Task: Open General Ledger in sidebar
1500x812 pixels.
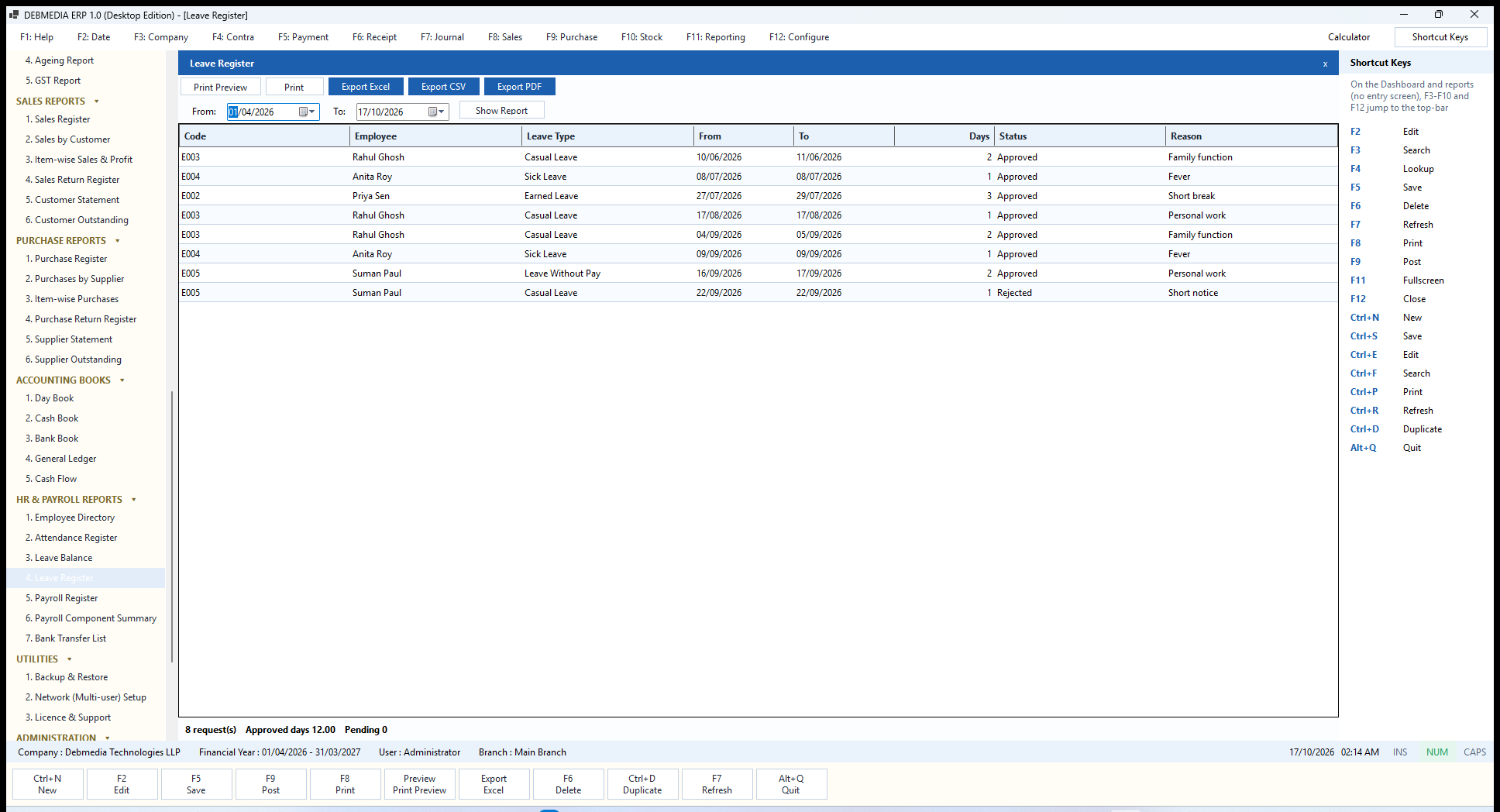Action: pyautogui.click(x=65, y=459)
